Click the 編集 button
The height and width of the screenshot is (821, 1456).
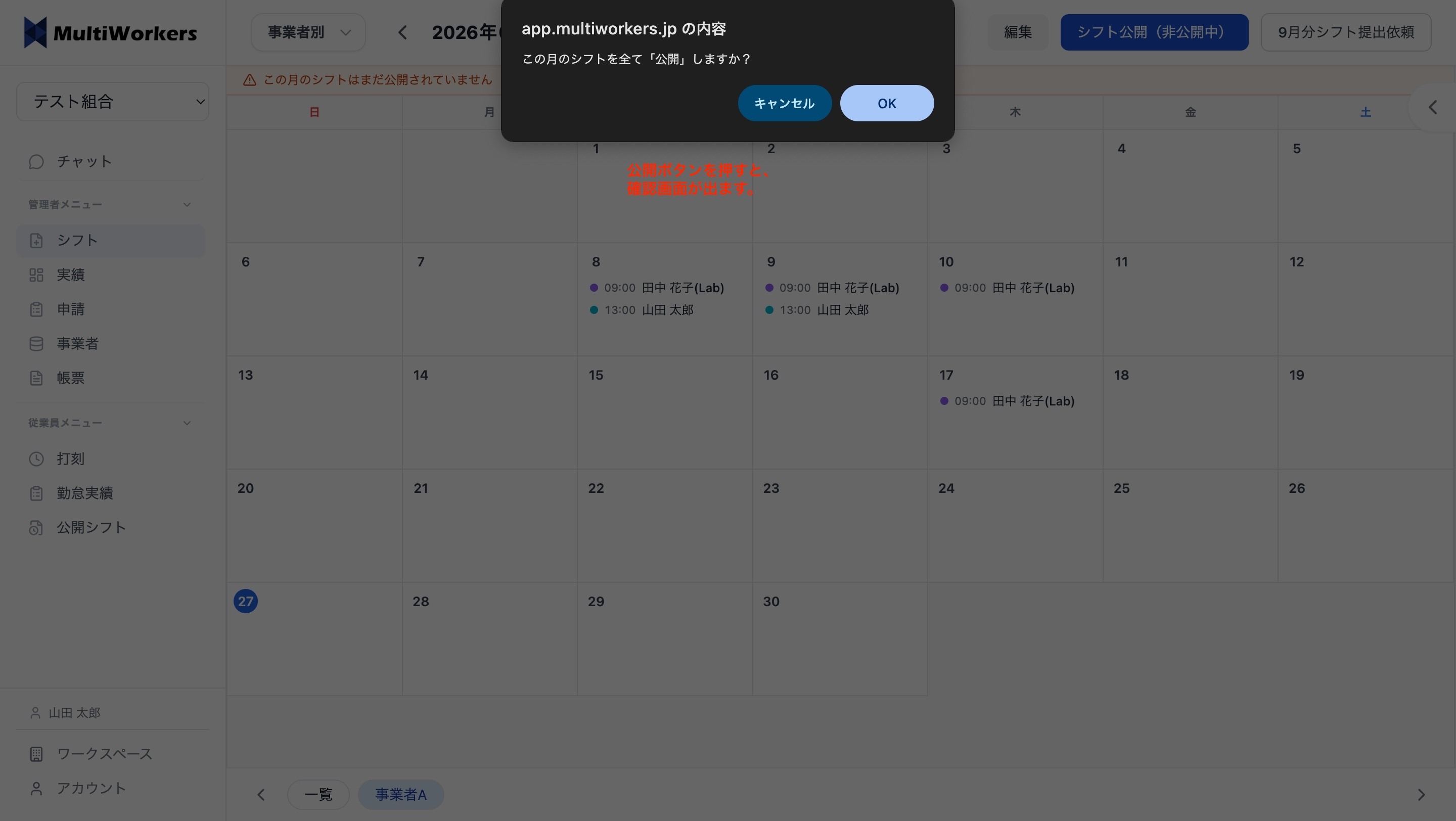[x=1018, y=32]
